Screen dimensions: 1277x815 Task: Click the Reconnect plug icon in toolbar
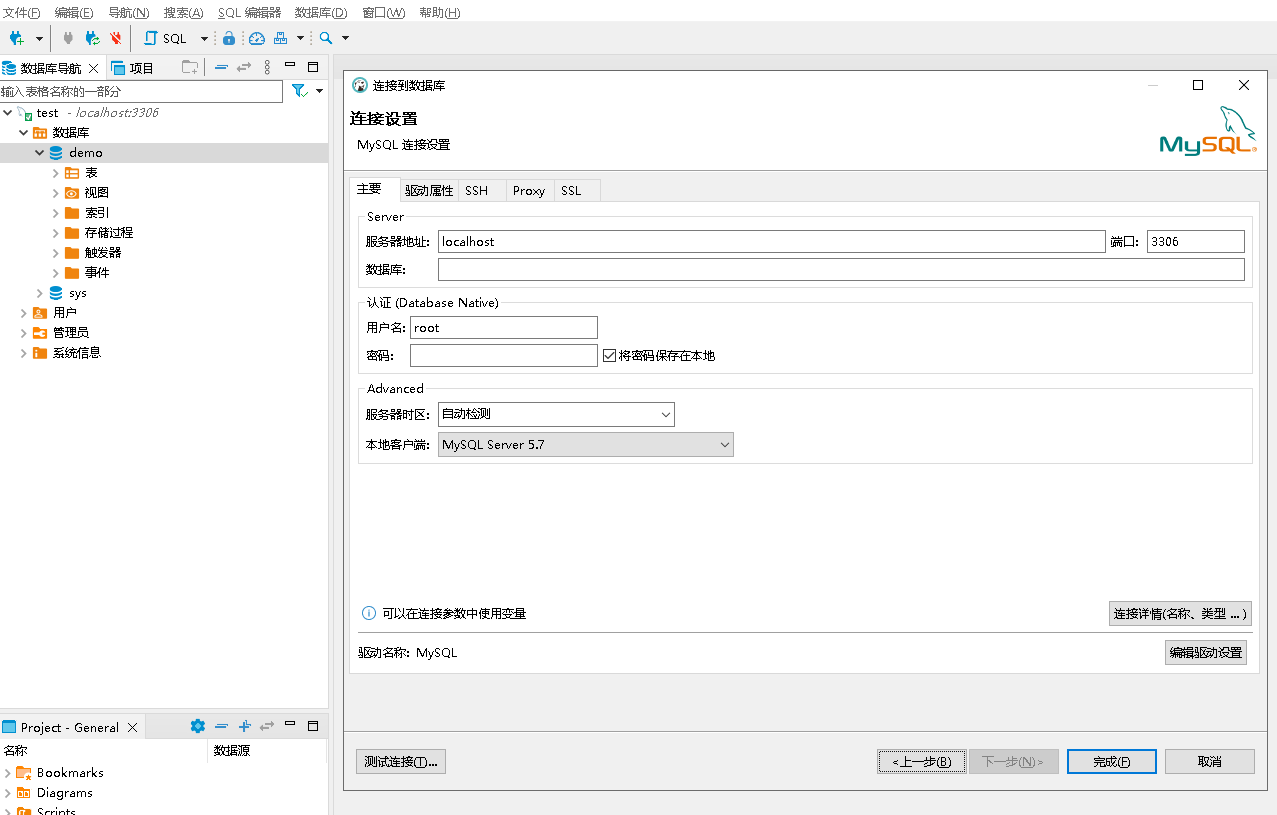[92, 38]
